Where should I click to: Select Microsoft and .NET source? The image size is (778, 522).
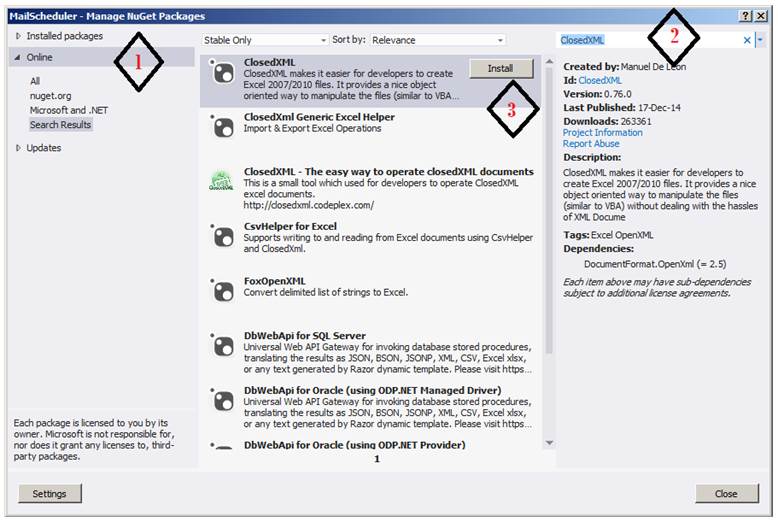tap(68, 110)
